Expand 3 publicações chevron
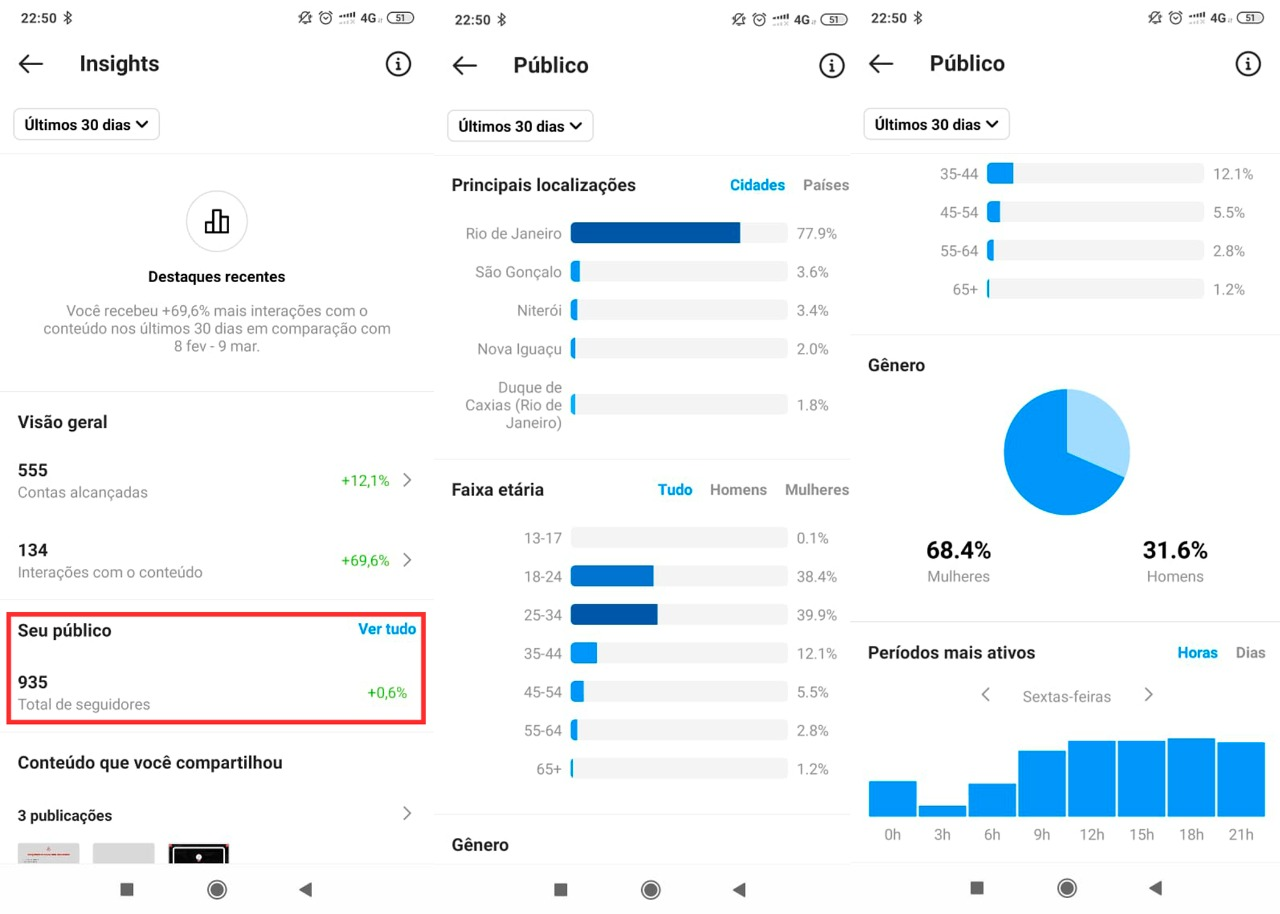Image resolution: width=1280 pixels, height=914 pixels. (407, 814)
